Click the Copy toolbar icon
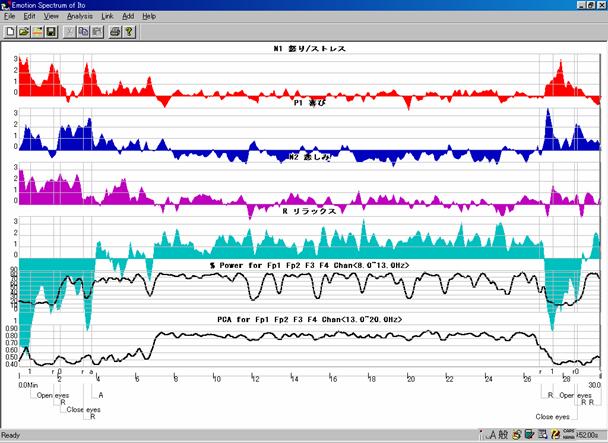 point(83,32)
